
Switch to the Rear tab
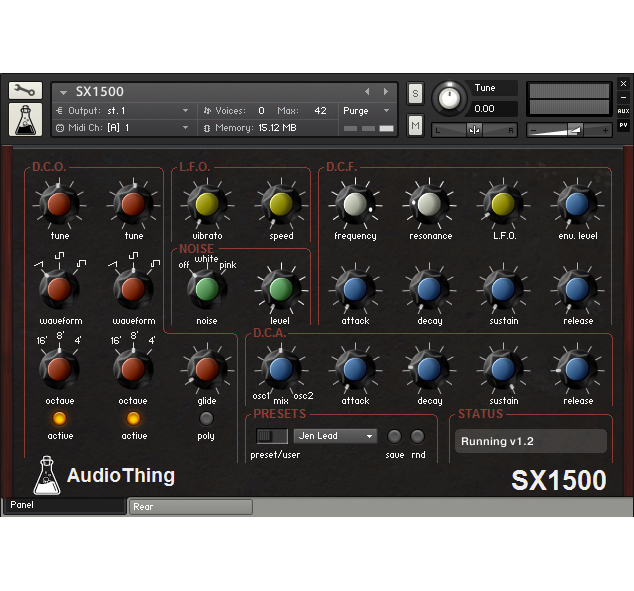pos(190,507)
